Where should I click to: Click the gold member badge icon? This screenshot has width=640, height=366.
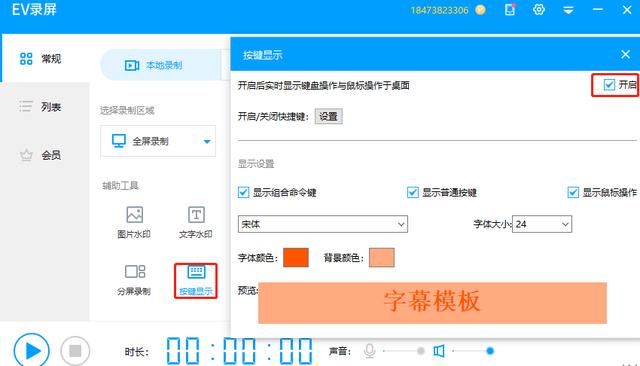point(480,10)
